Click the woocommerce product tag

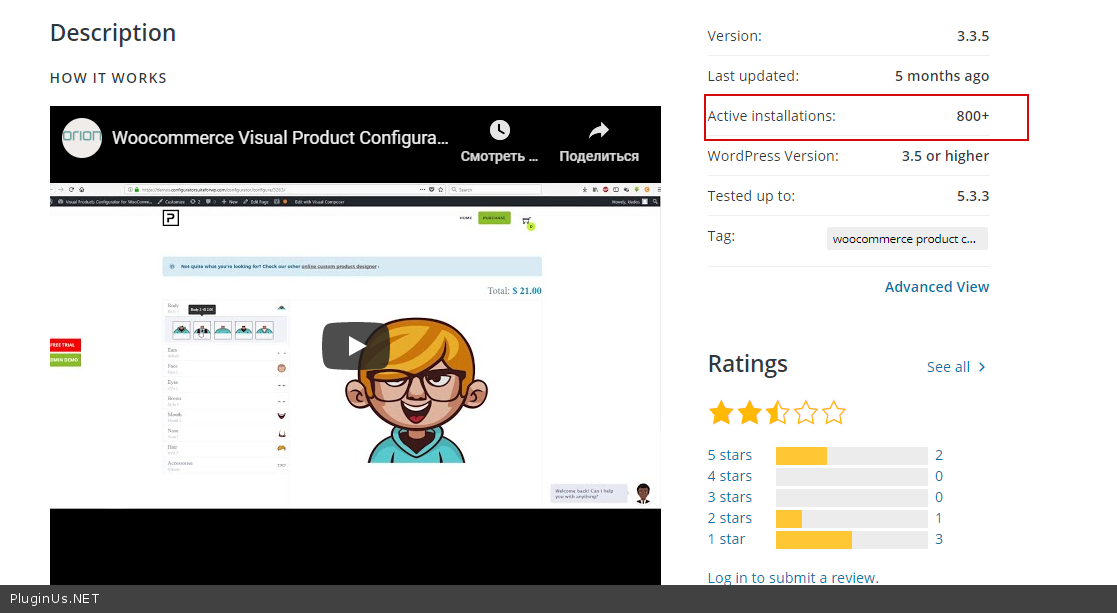click(x=907, y=239)
